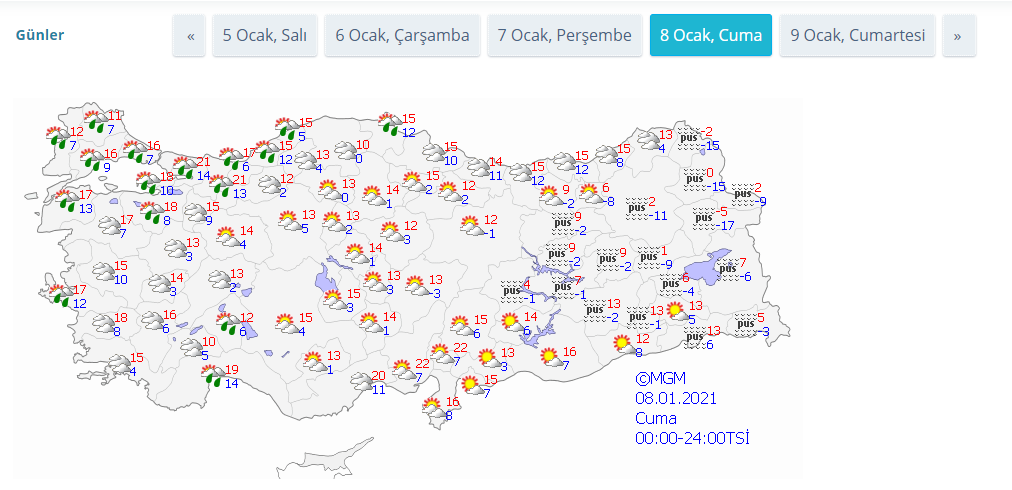Viewport: 1012px width, 490px height.
Task: Click the cloudy icon showing 10 and 0
Action: (344, 151)
